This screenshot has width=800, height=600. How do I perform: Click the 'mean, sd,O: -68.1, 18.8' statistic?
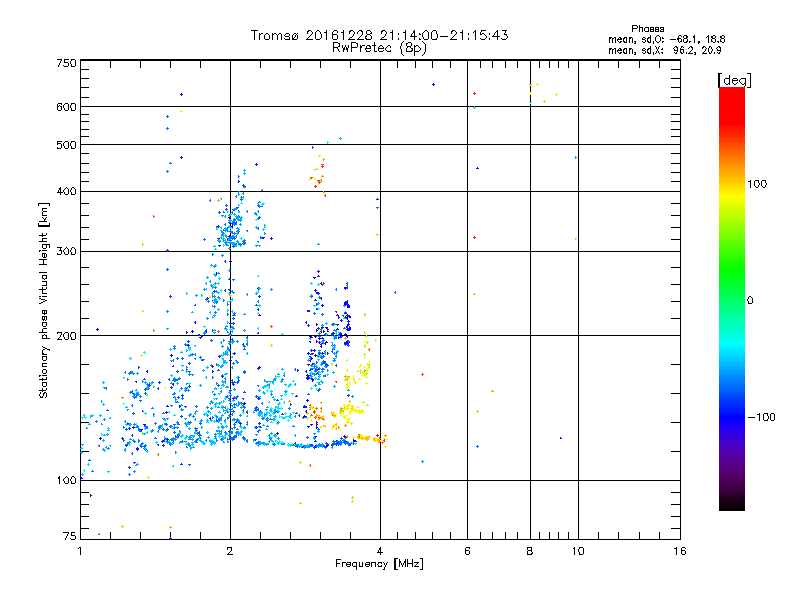tap(666, 39)
